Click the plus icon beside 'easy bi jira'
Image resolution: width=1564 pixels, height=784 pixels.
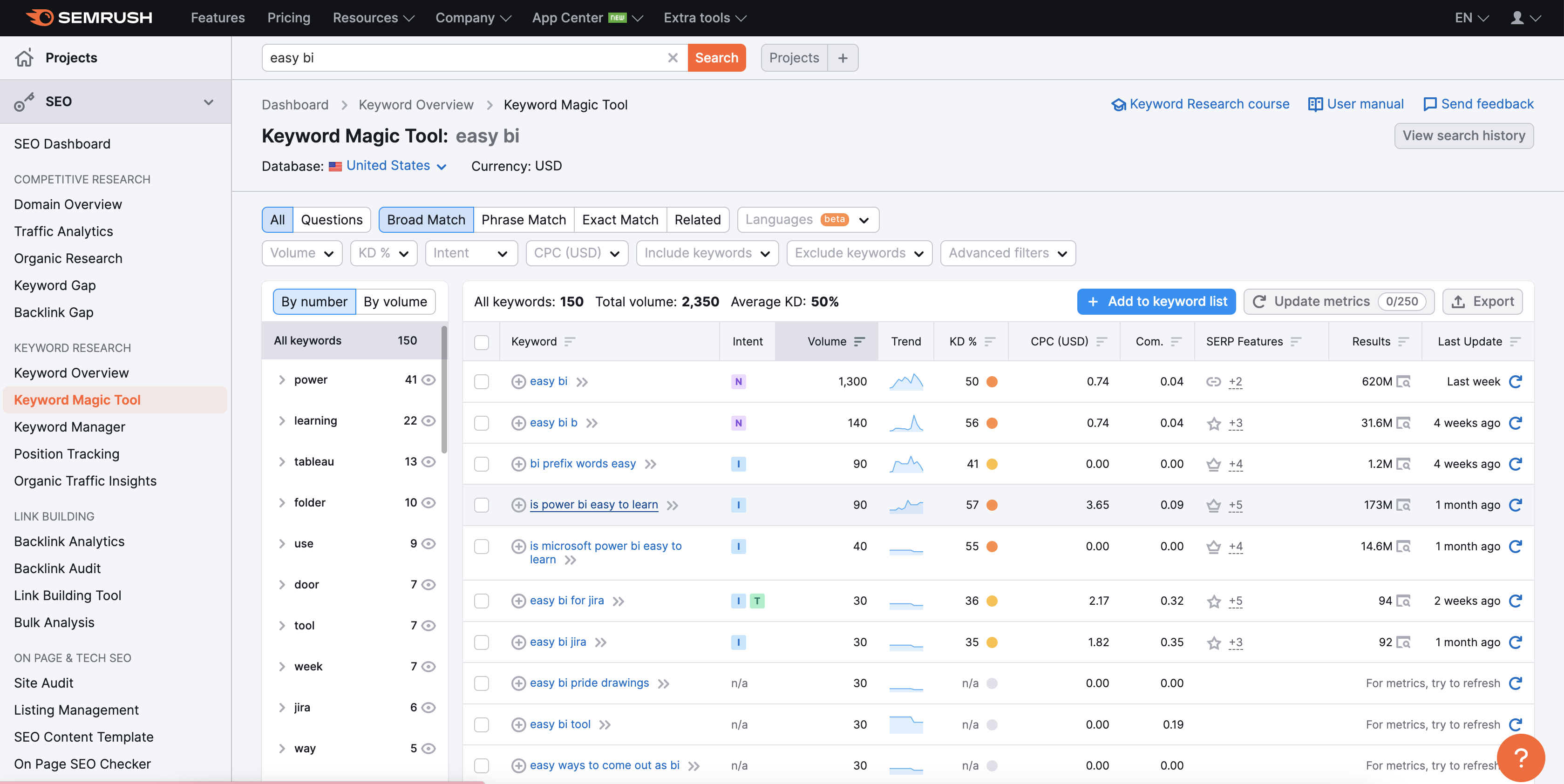pos(518,642)
